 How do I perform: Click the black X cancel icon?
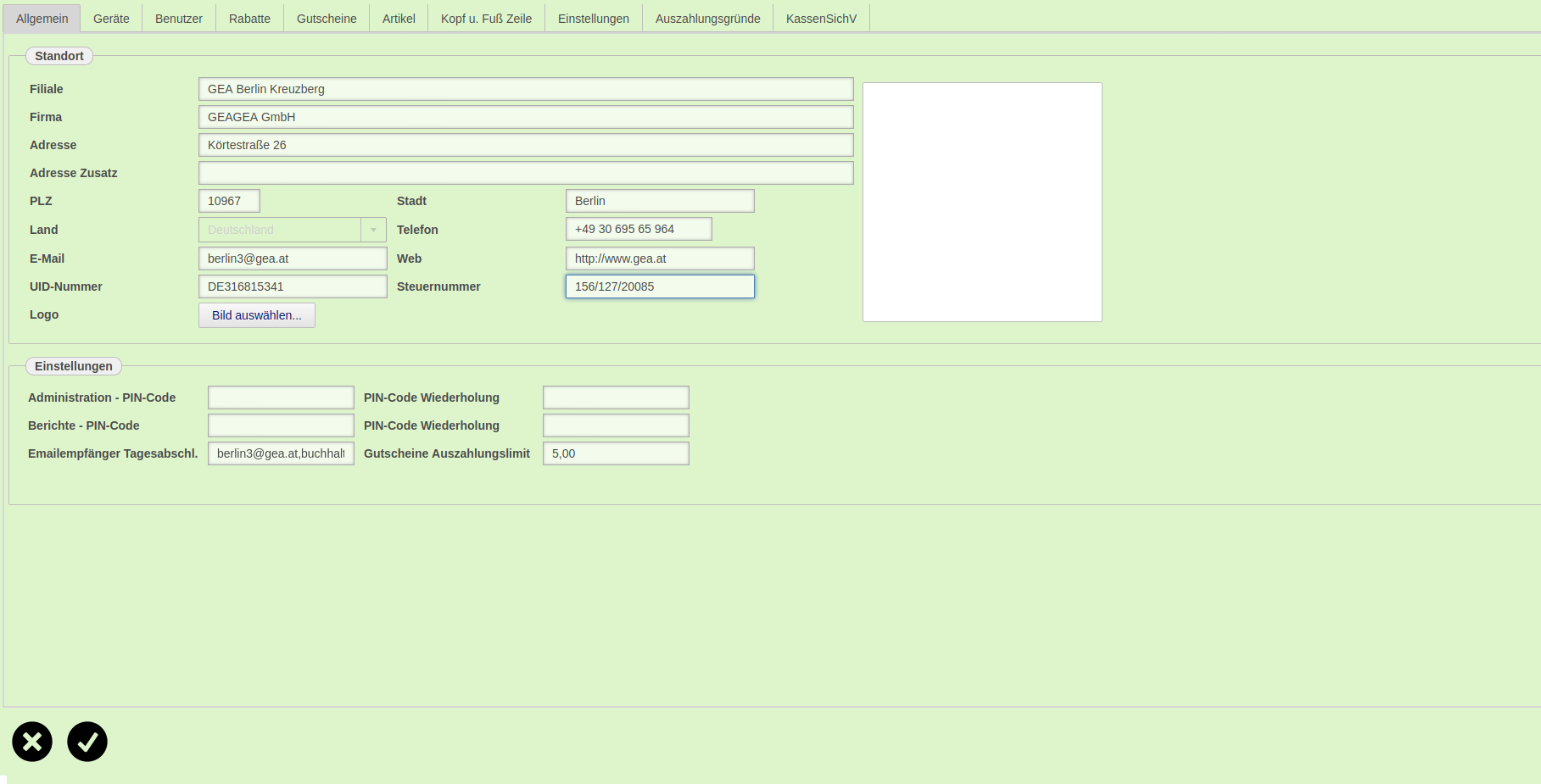pyautogui.click(x=32, y=742)
